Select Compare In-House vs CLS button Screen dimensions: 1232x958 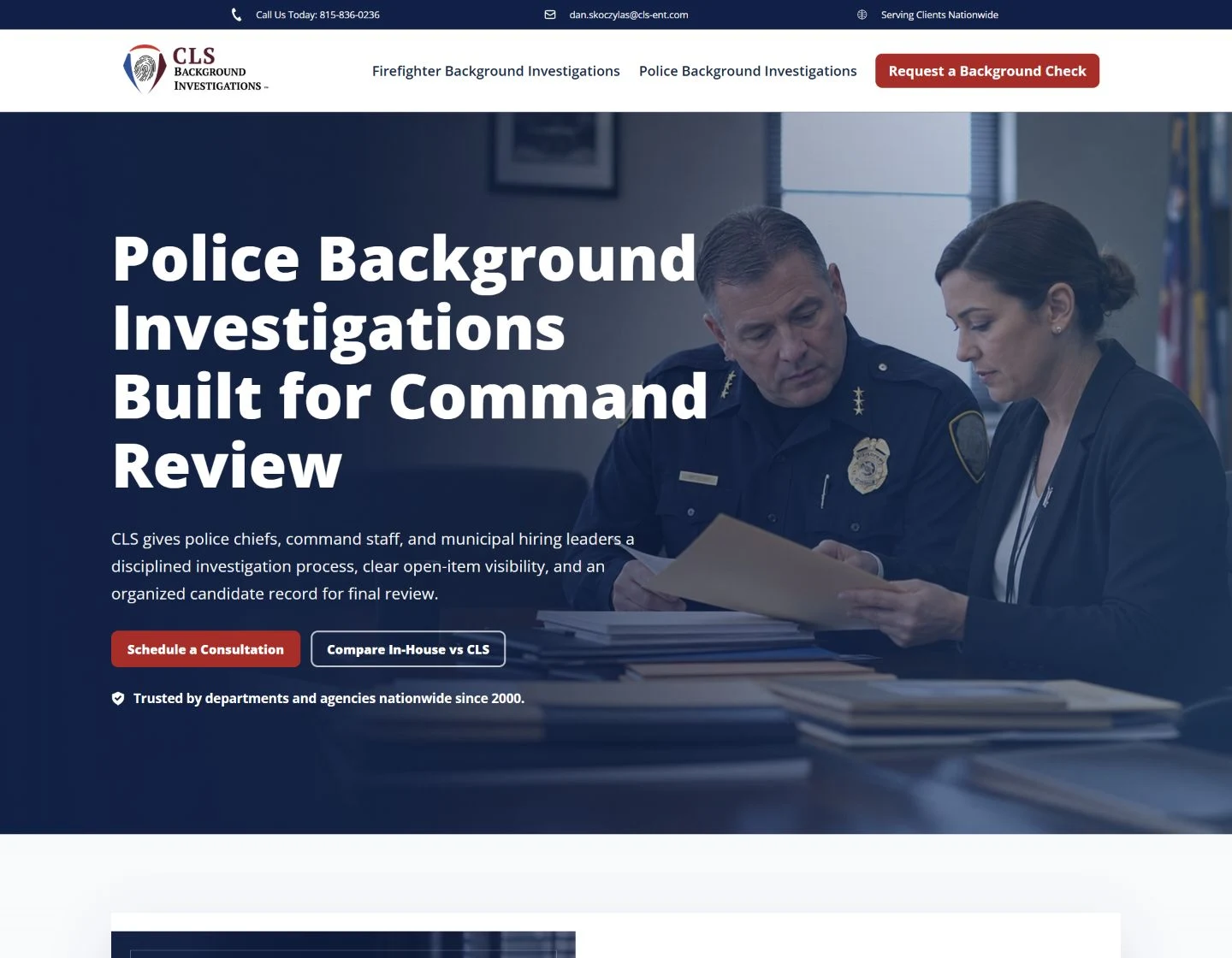(x=408, y=649)
